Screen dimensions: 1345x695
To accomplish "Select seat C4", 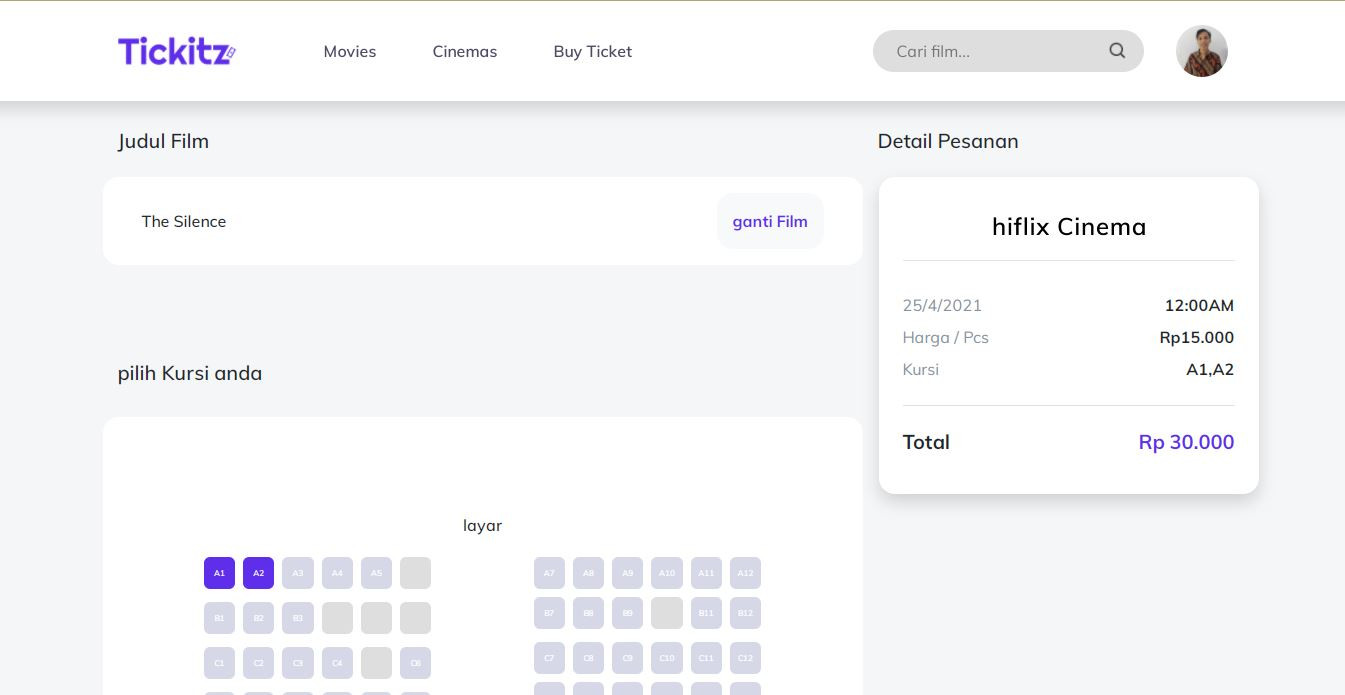I will [x=337, y=663].
